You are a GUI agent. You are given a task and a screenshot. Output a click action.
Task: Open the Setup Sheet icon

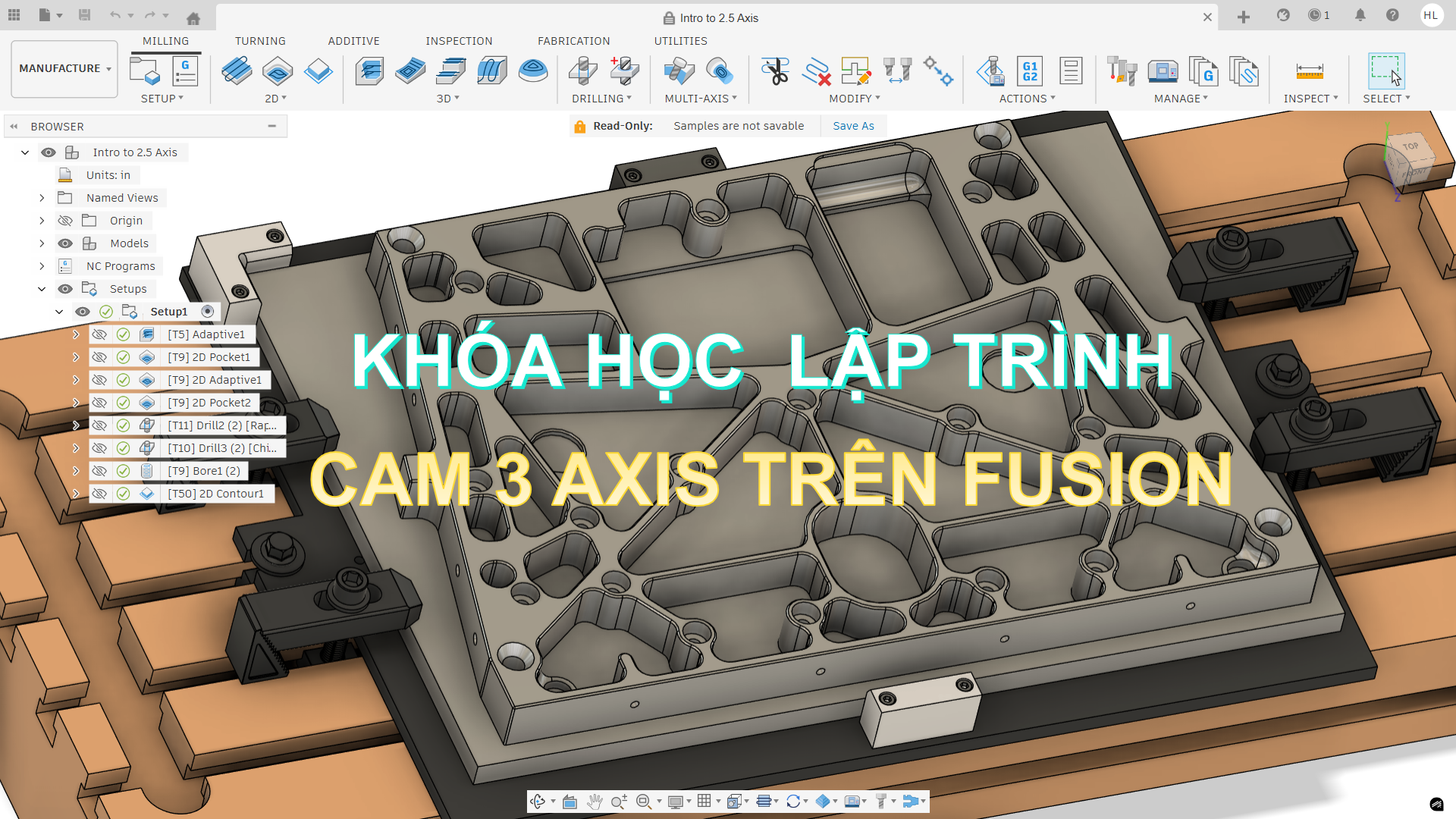(1071, 71)
